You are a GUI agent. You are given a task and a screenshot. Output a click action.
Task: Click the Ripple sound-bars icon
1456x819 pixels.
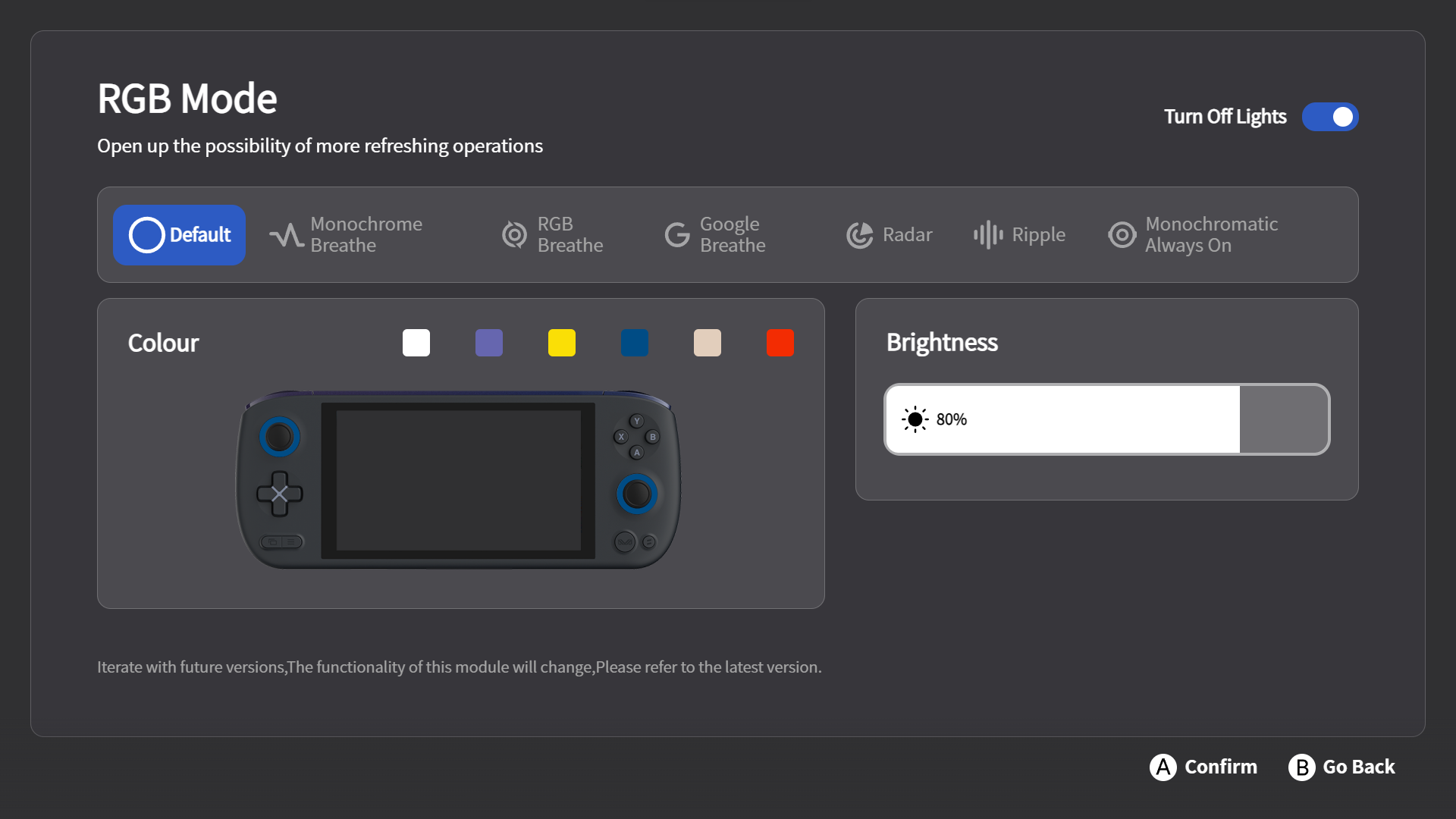[988, 235]
